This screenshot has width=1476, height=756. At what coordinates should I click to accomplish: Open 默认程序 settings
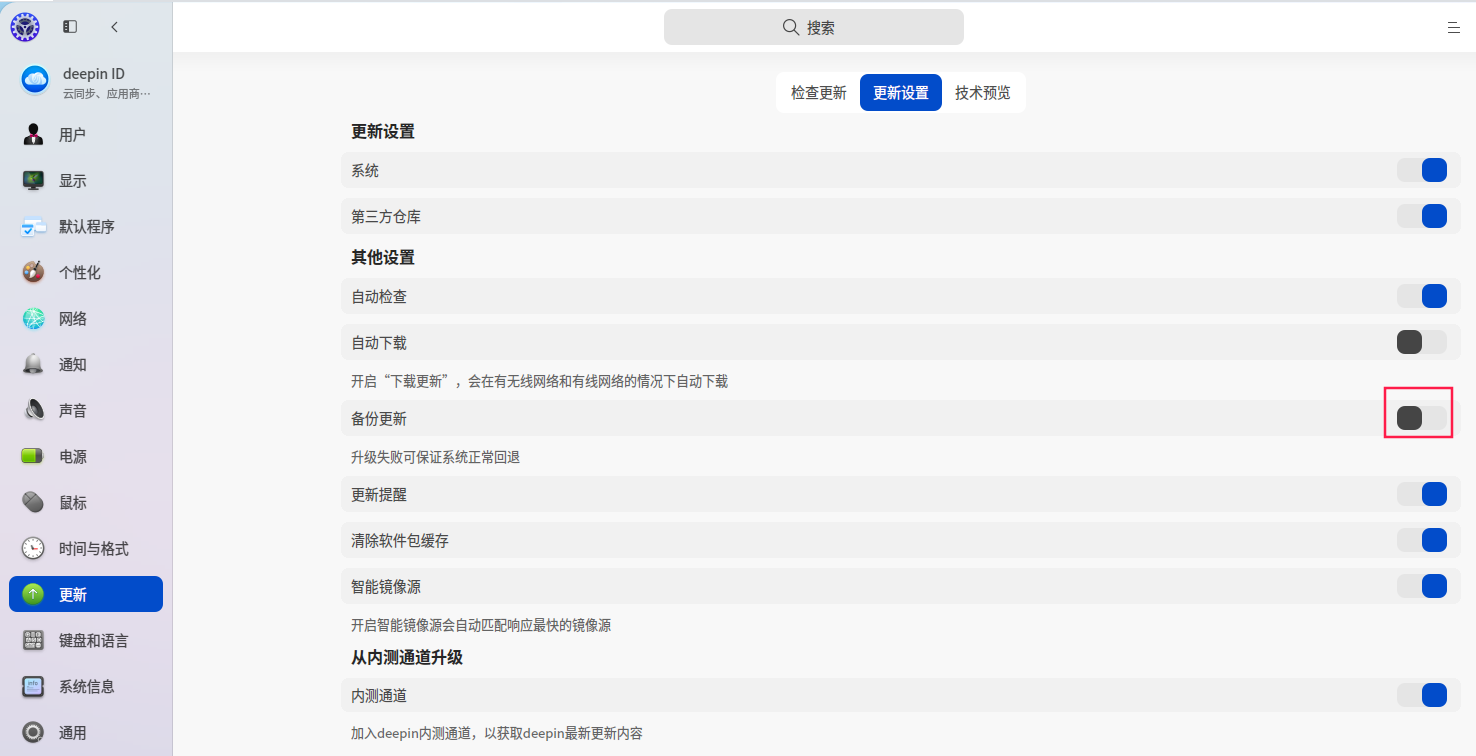click(86, 227)
